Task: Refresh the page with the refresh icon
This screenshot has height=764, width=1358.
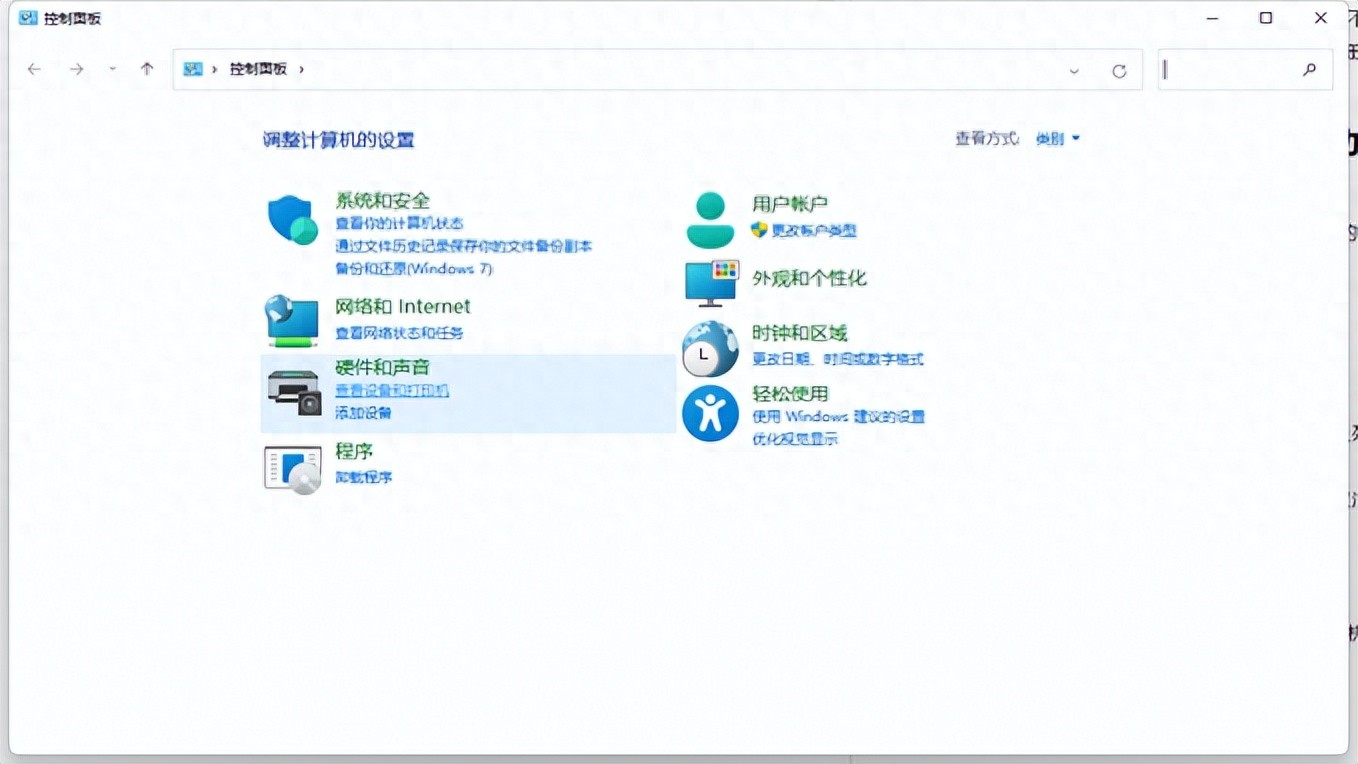Action: [1119, 69]
